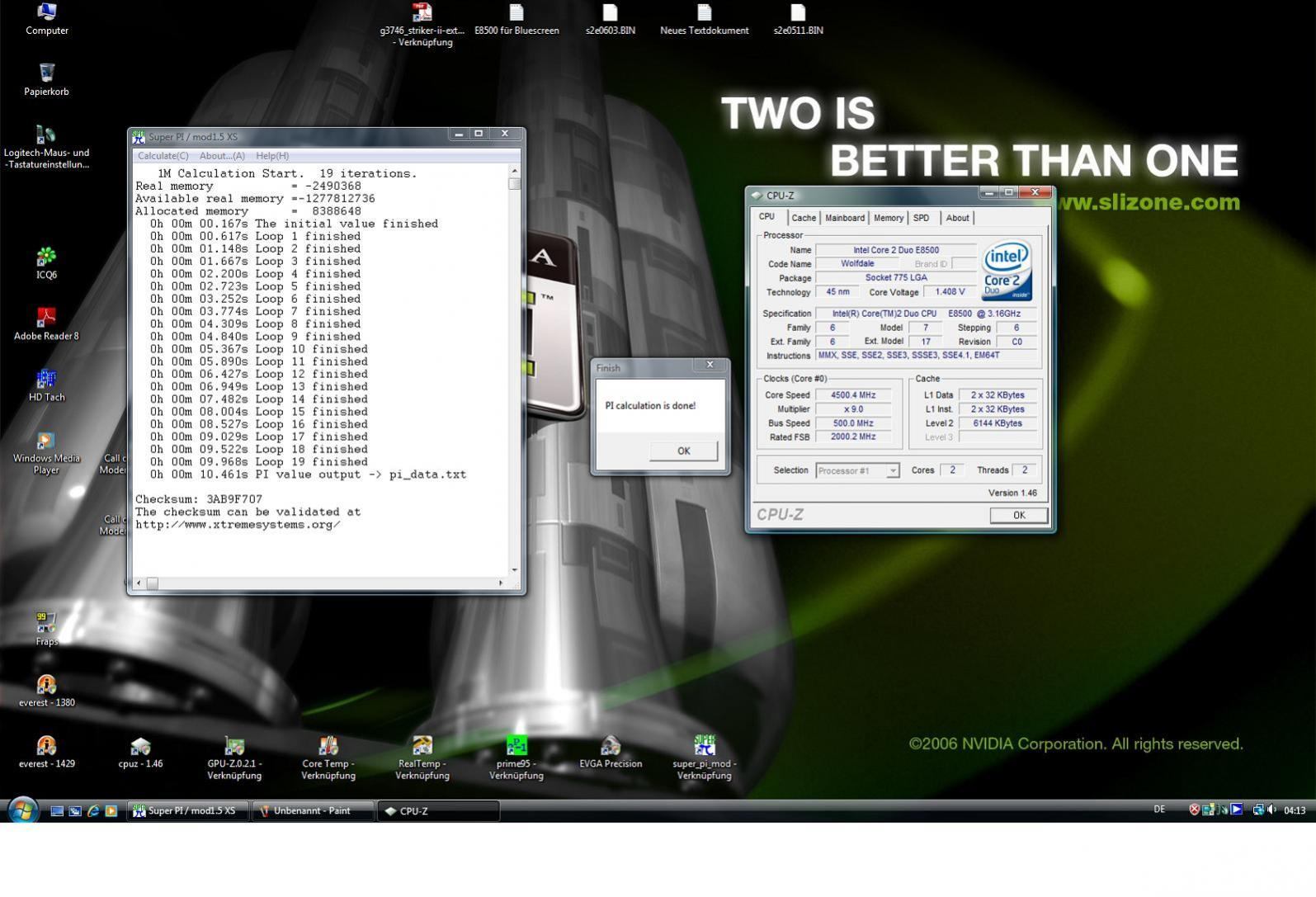
Task: Open Help(H) menu in Super PI
Action: tap(272, 156)
